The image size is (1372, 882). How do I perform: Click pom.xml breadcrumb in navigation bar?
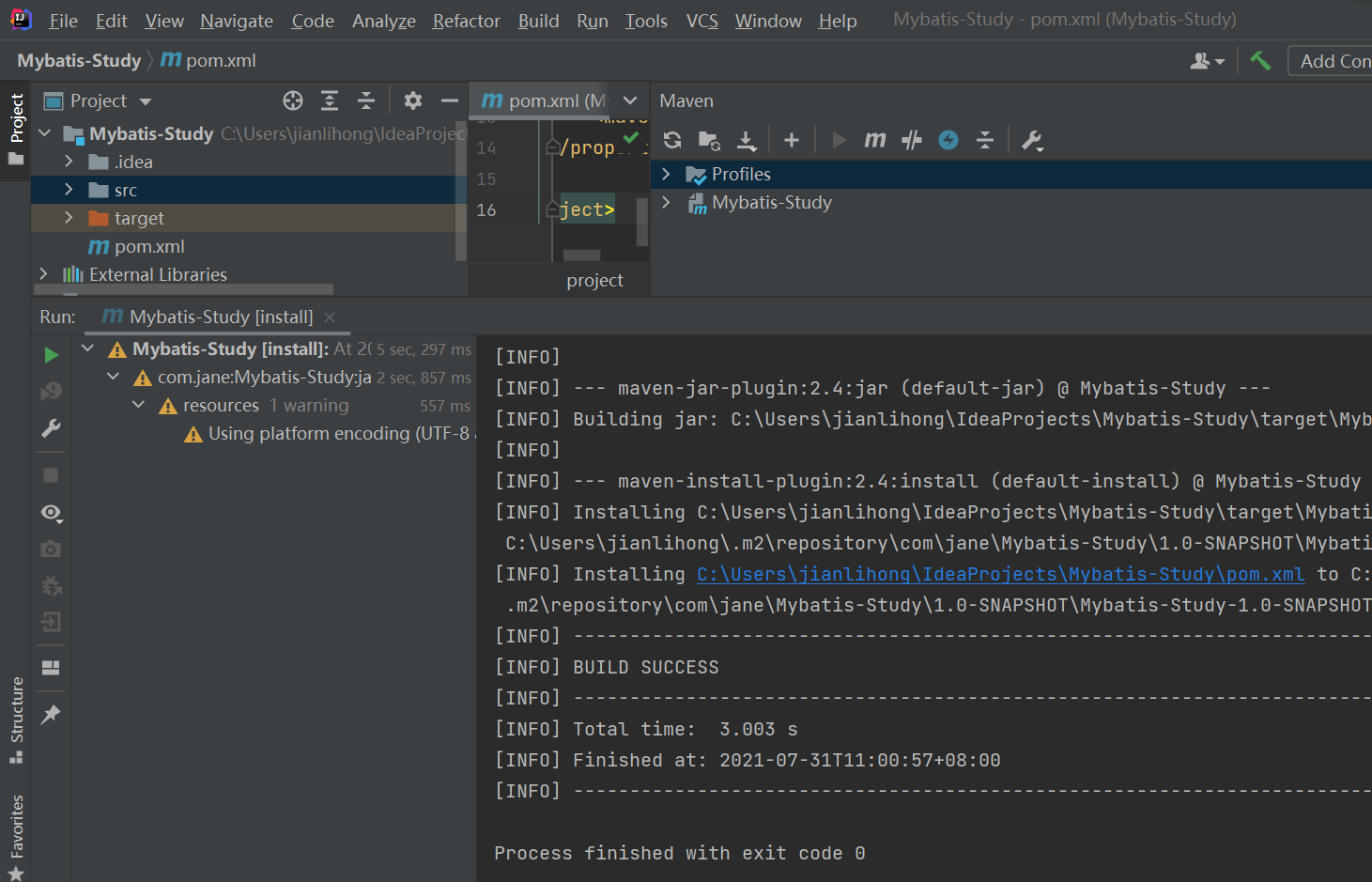coord(208,61)
